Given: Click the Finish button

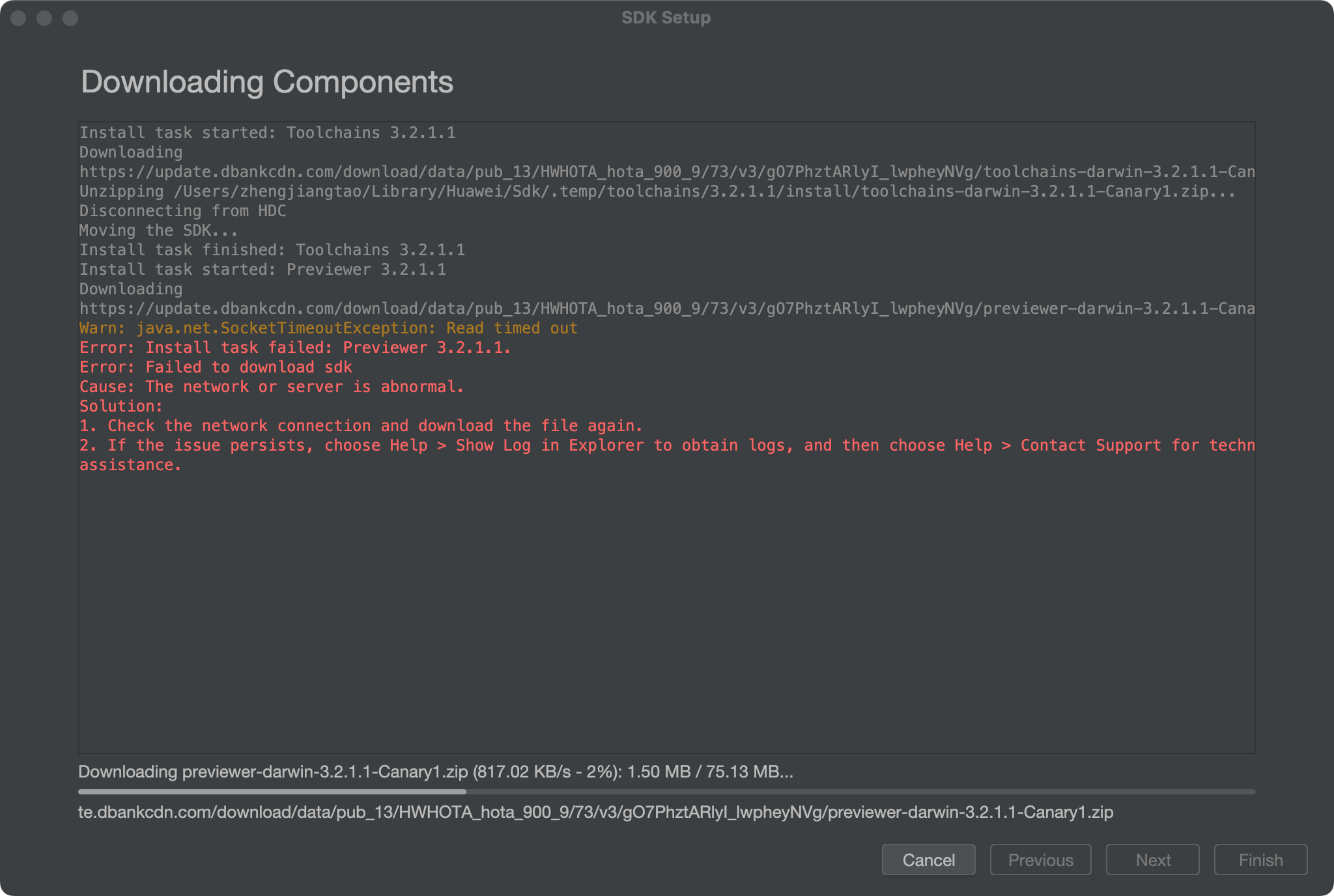Looking at the screenshot, I should click(x=1260, y=860).
